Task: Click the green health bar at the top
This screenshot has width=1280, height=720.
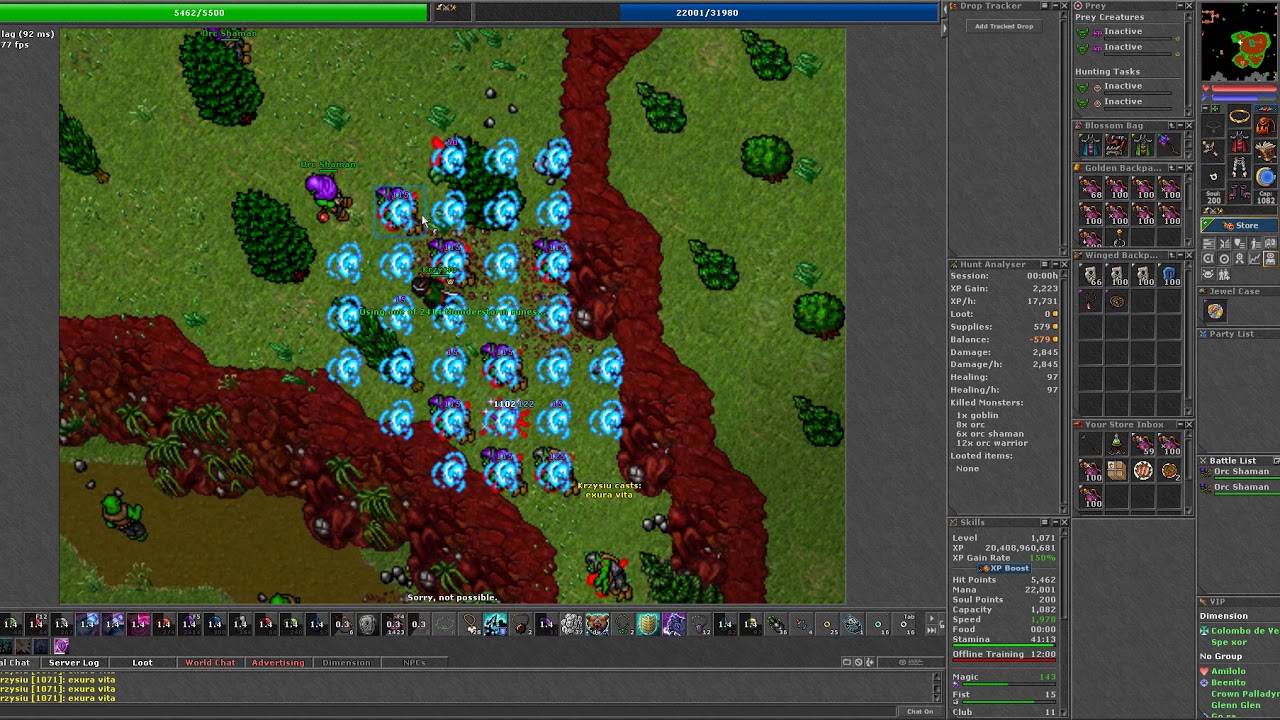Action: (213, 12)
